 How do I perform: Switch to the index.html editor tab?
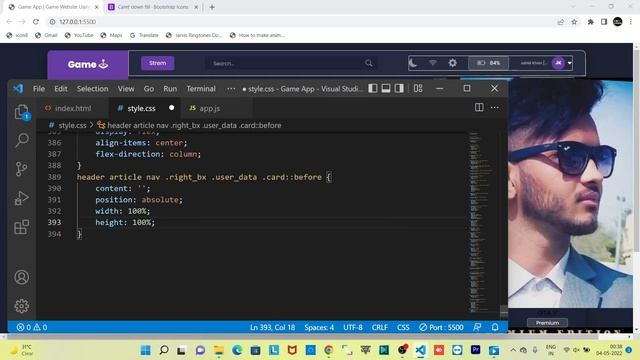72,108
